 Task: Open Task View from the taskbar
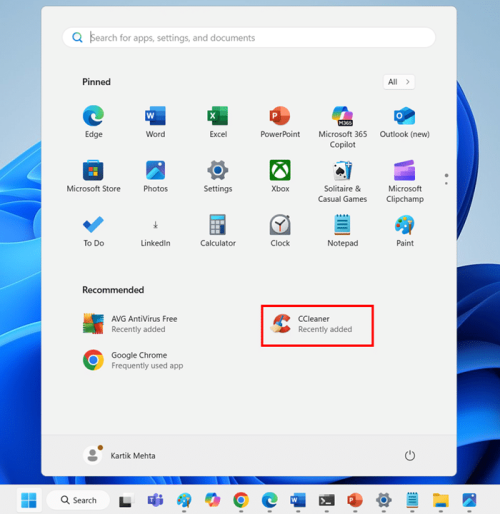[x=126, y=500]
